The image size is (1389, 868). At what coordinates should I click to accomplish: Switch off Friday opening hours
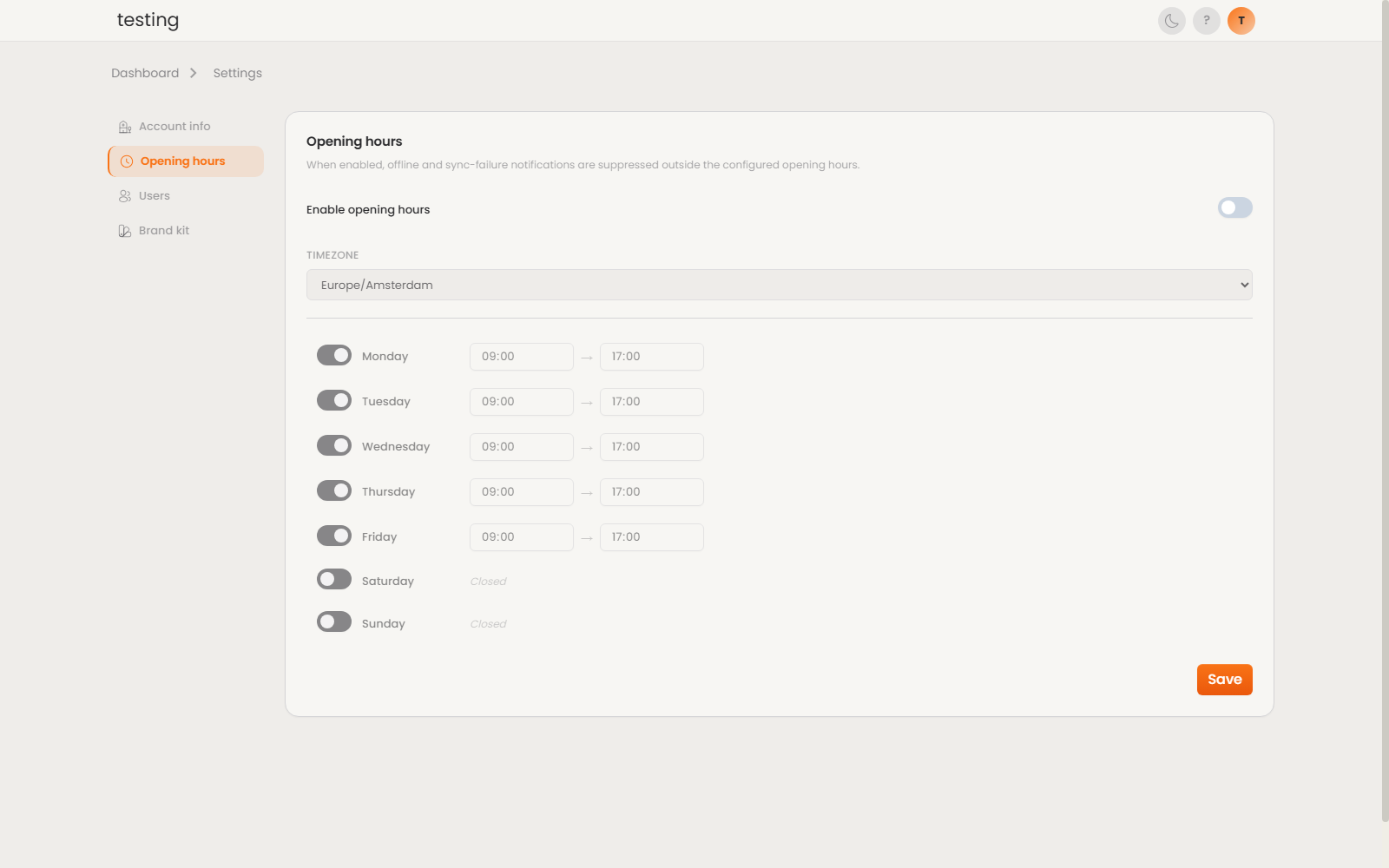(x=334, y=536)
